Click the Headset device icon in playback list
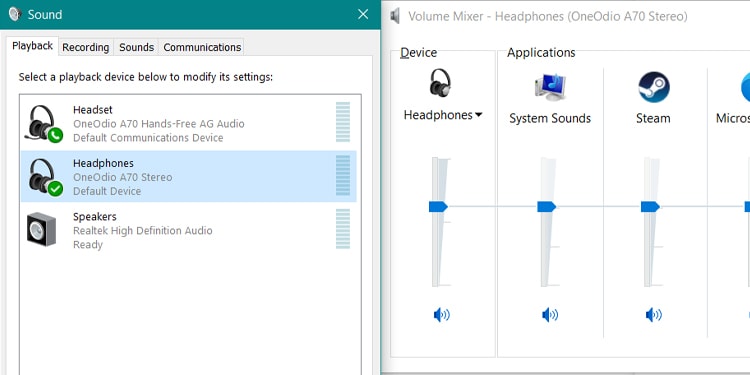This screenshot has height=375, width=750. click(44, 124)
